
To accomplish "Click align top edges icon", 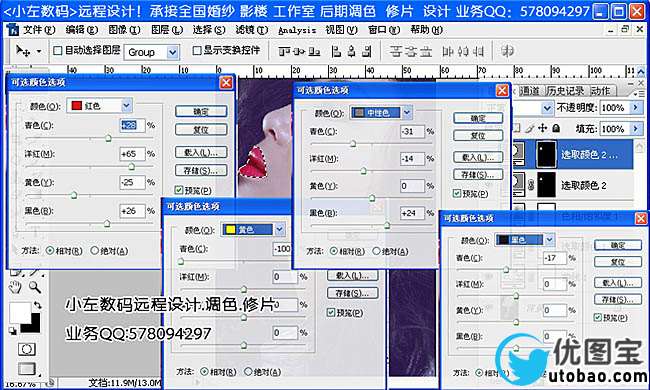I will [284, 51].
